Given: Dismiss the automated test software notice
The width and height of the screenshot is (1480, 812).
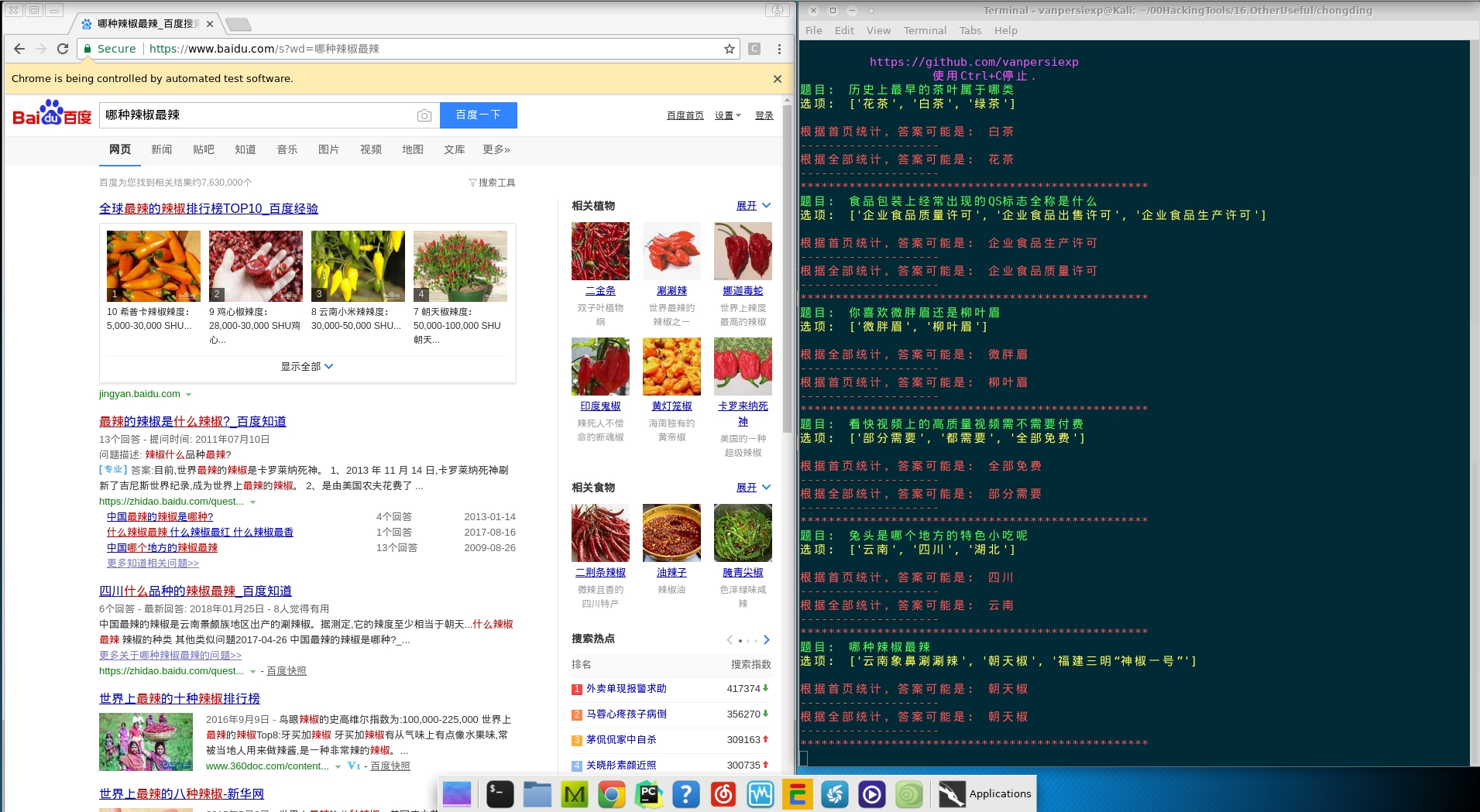Looking at the screenshot, I should pos(778,78).
